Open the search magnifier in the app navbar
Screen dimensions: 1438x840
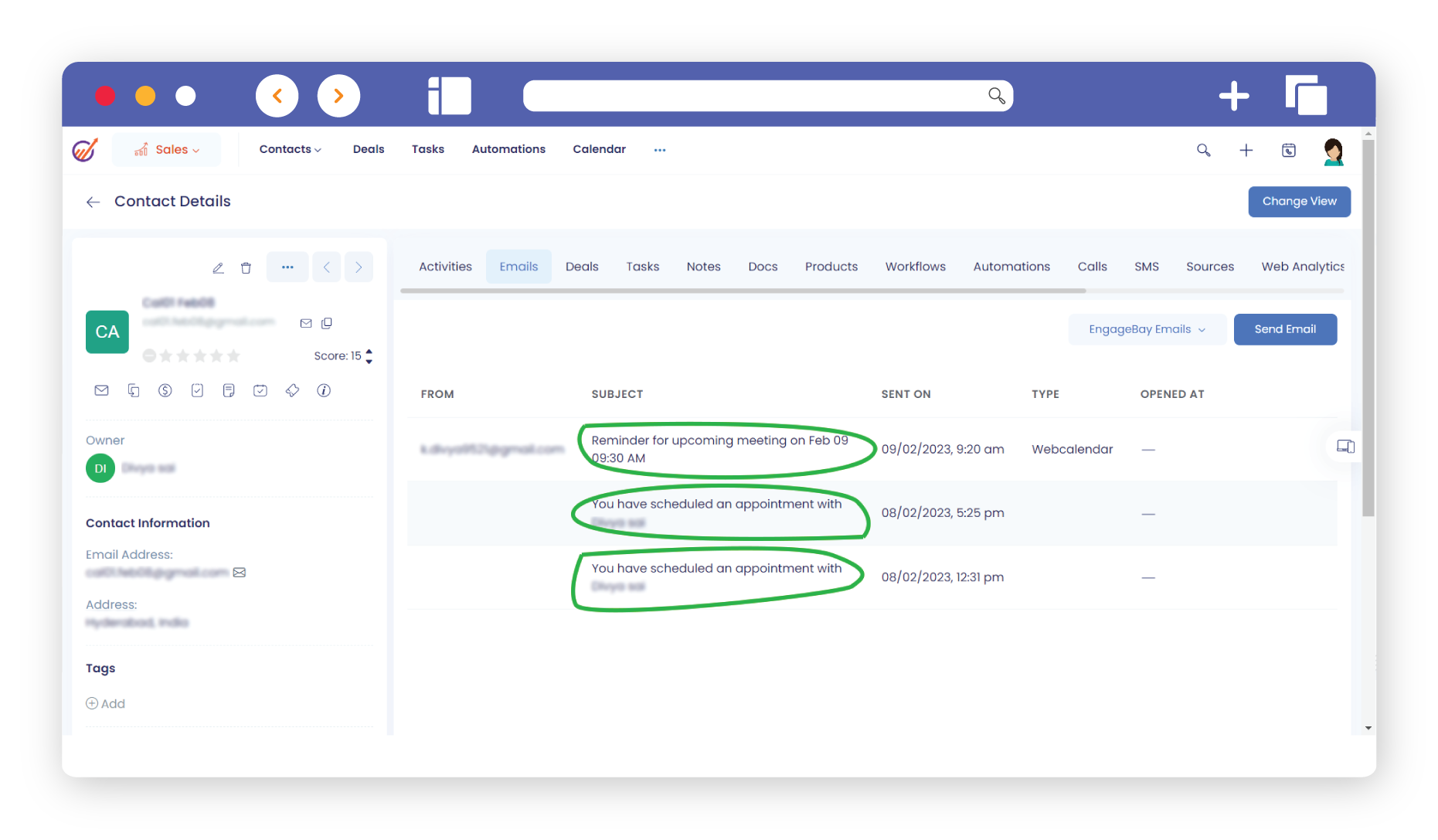(x=1203, y=150)
